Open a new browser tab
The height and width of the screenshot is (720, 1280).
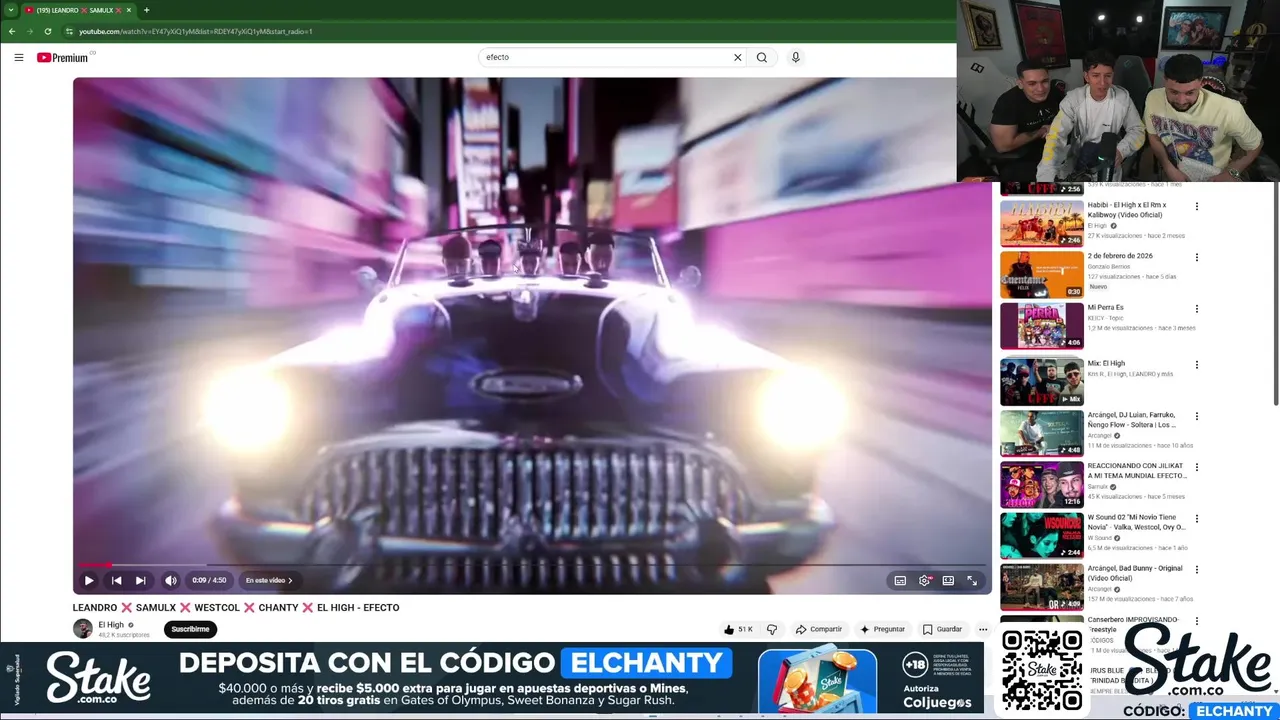click(x=146, y=10)
